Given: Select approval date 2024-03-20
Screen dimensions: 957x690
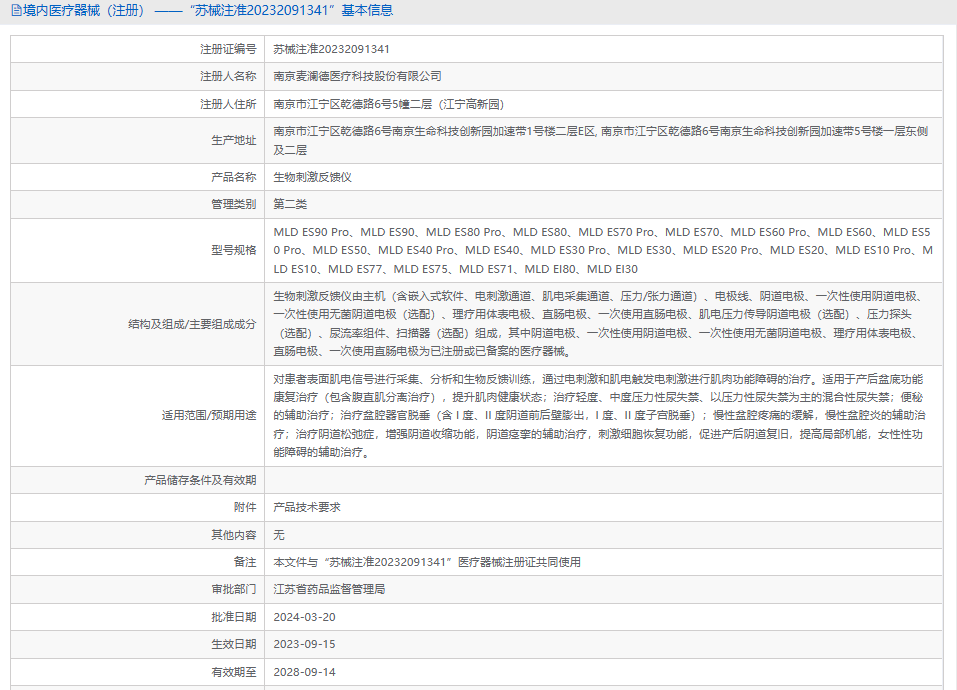Looking at the screenshot, I should coord(305,617).
